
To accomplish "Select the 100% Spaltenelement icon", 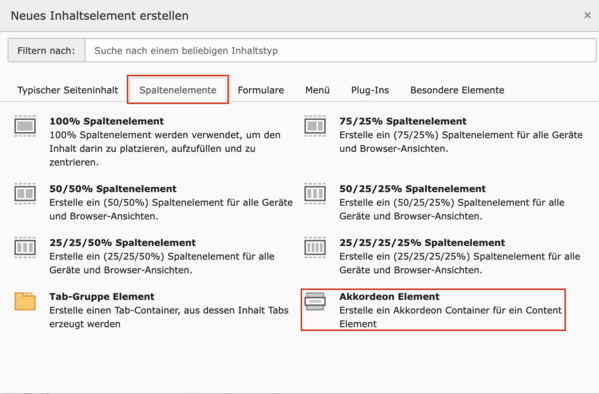I will pos(25,126).
